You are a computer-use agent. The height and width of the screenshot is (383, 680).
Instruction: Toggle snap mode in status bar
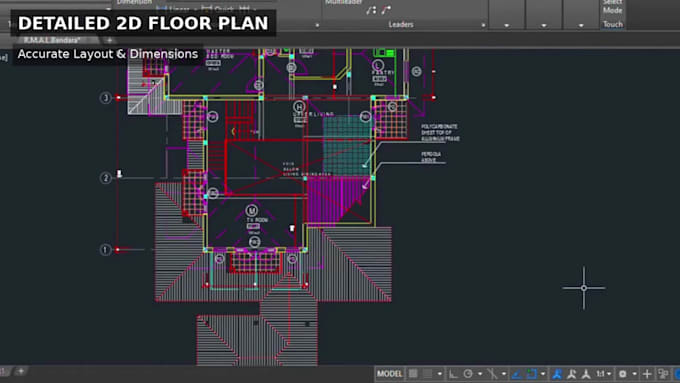click(x=428, y=373)
